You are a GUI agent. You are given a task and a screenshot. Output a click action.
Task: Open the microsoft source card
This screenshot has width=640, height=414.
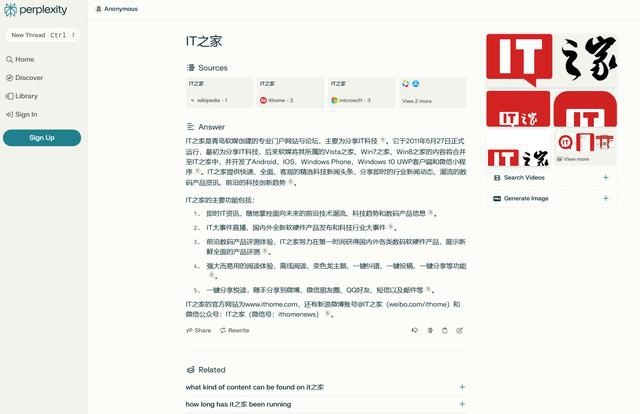(362, 92)
